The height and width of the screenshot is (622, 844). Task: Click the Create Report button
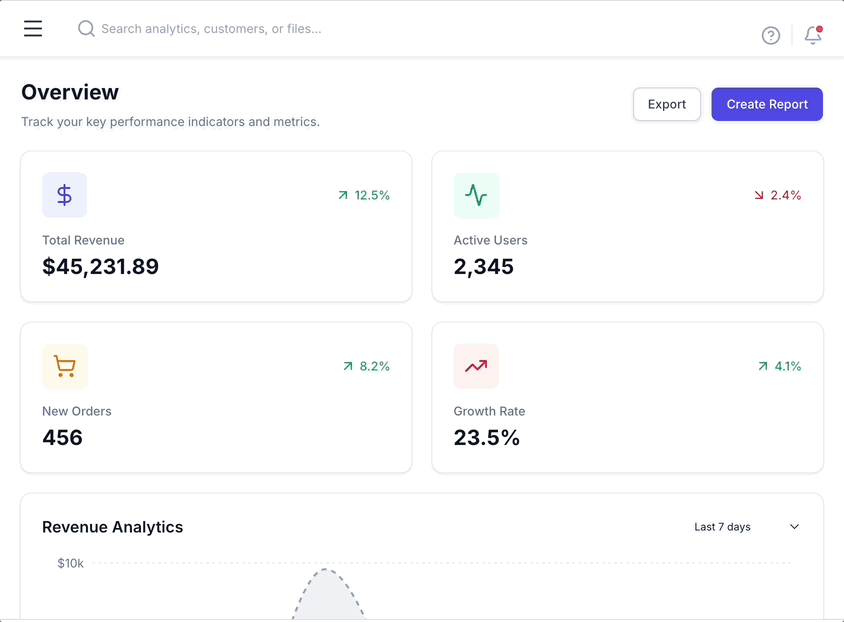pos(767,104)
